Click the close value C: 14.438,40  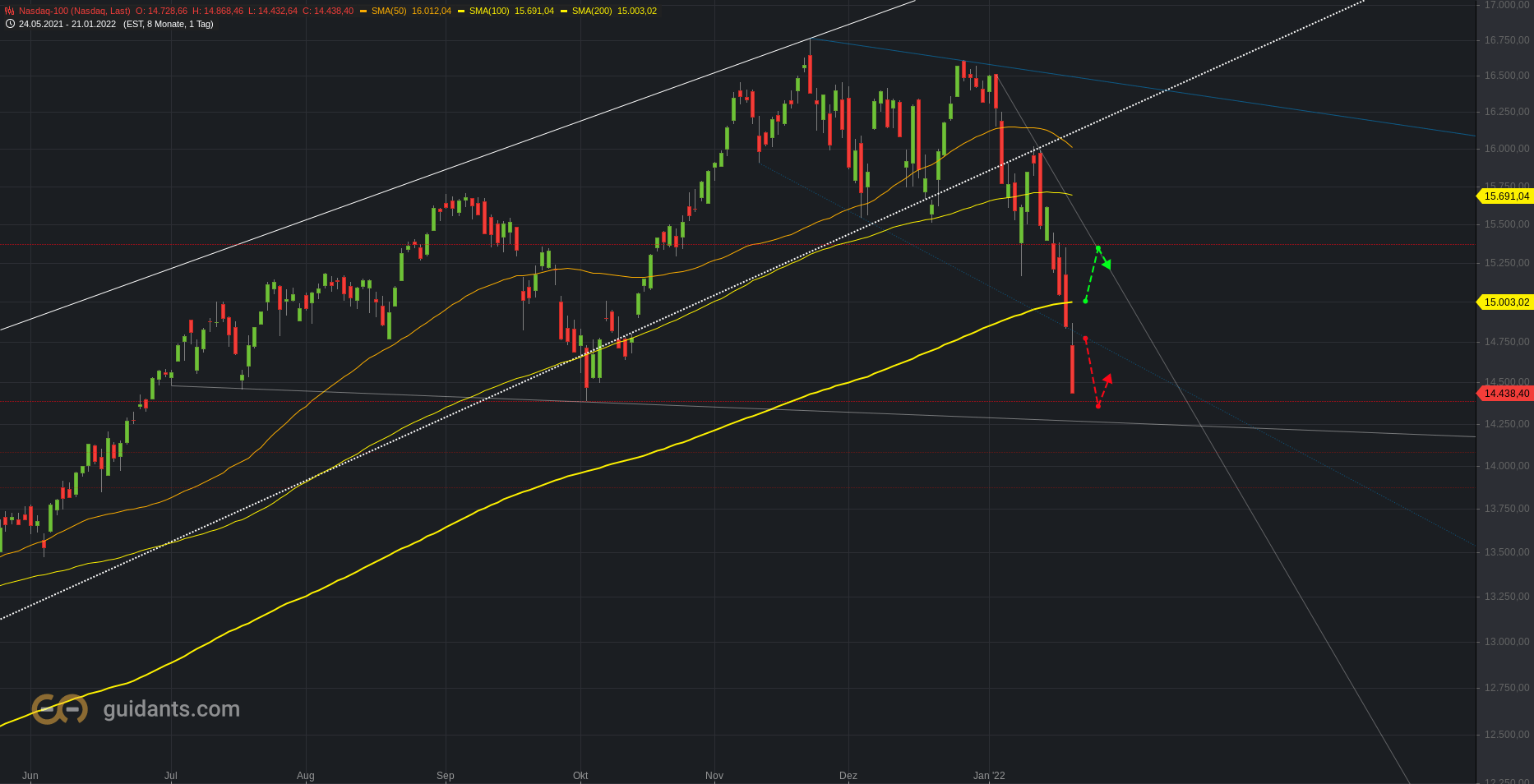tap(328, 11)
